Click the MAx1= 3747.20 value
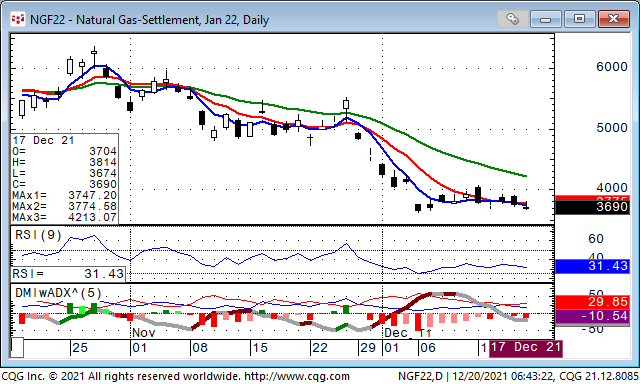 click(x=64, y=195)
